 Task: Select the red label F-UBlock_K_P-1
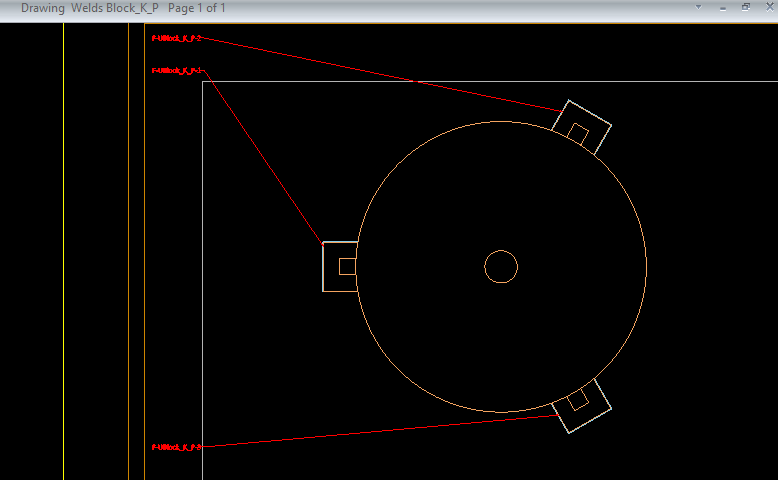[x=177, y=71]
